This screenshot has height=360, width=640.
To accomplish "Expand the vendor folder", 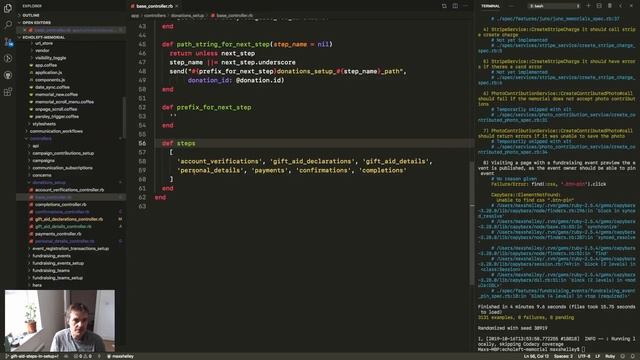I will tap(42, 51).
